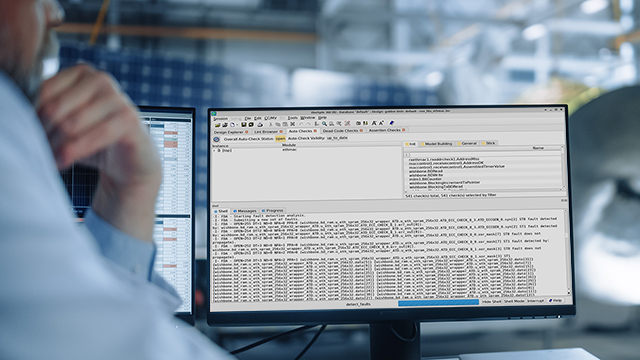Open dropdown arrow beside new document icon

(237, 125)
